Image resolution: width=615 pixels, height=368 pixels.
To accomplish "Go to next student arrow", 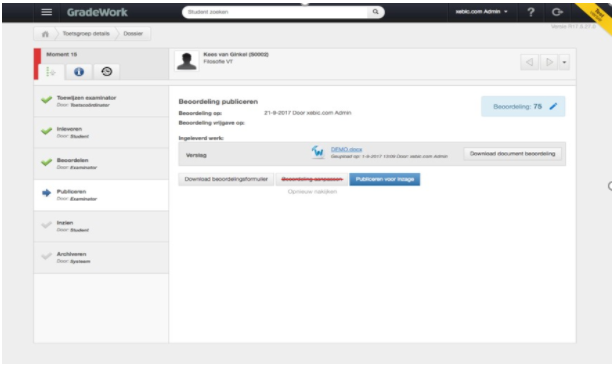I will pos(549,62).
